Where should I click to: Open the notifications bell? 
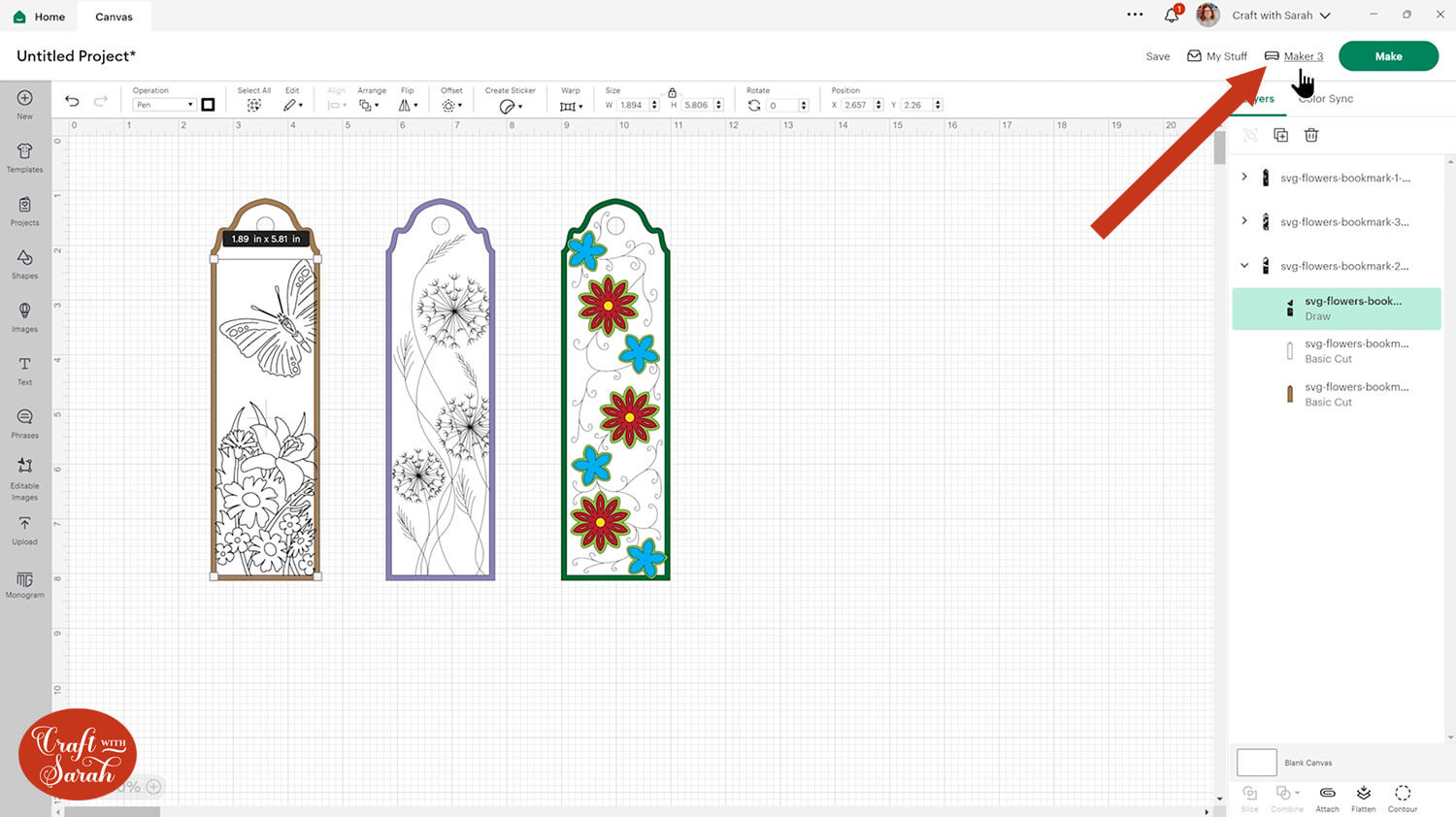pyautogui.click(x=1172, y=16)
